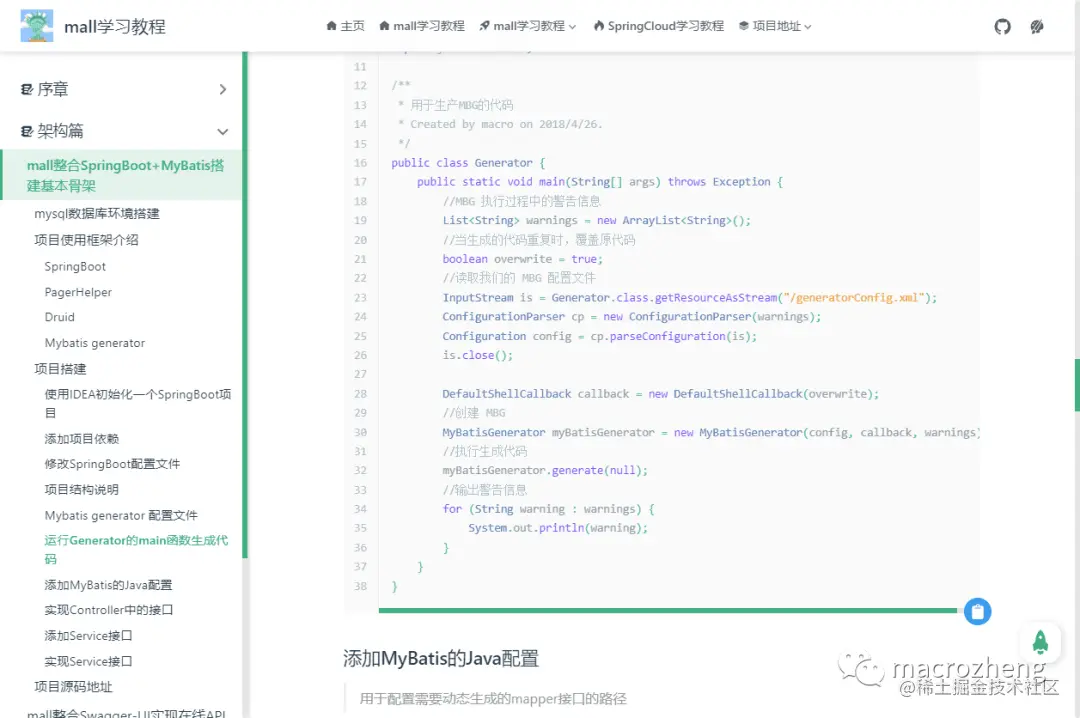
Task: Click generatorConfig.xml string in code
Action: point(853,298)
